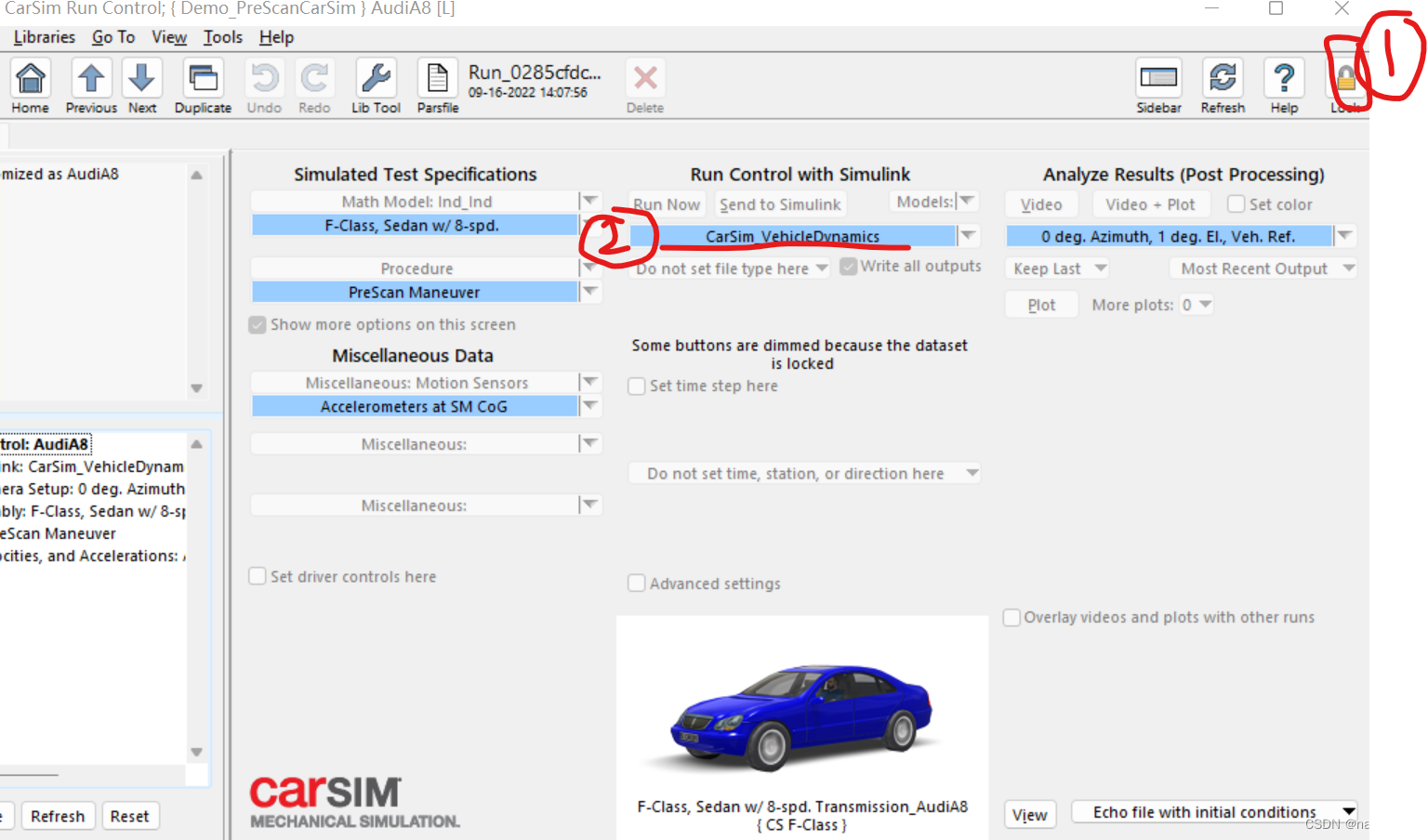The width and height of the screenshot is (1428, 840).
Task: Open the Keep Last dropdown
Action: [x=1058, y=269]
